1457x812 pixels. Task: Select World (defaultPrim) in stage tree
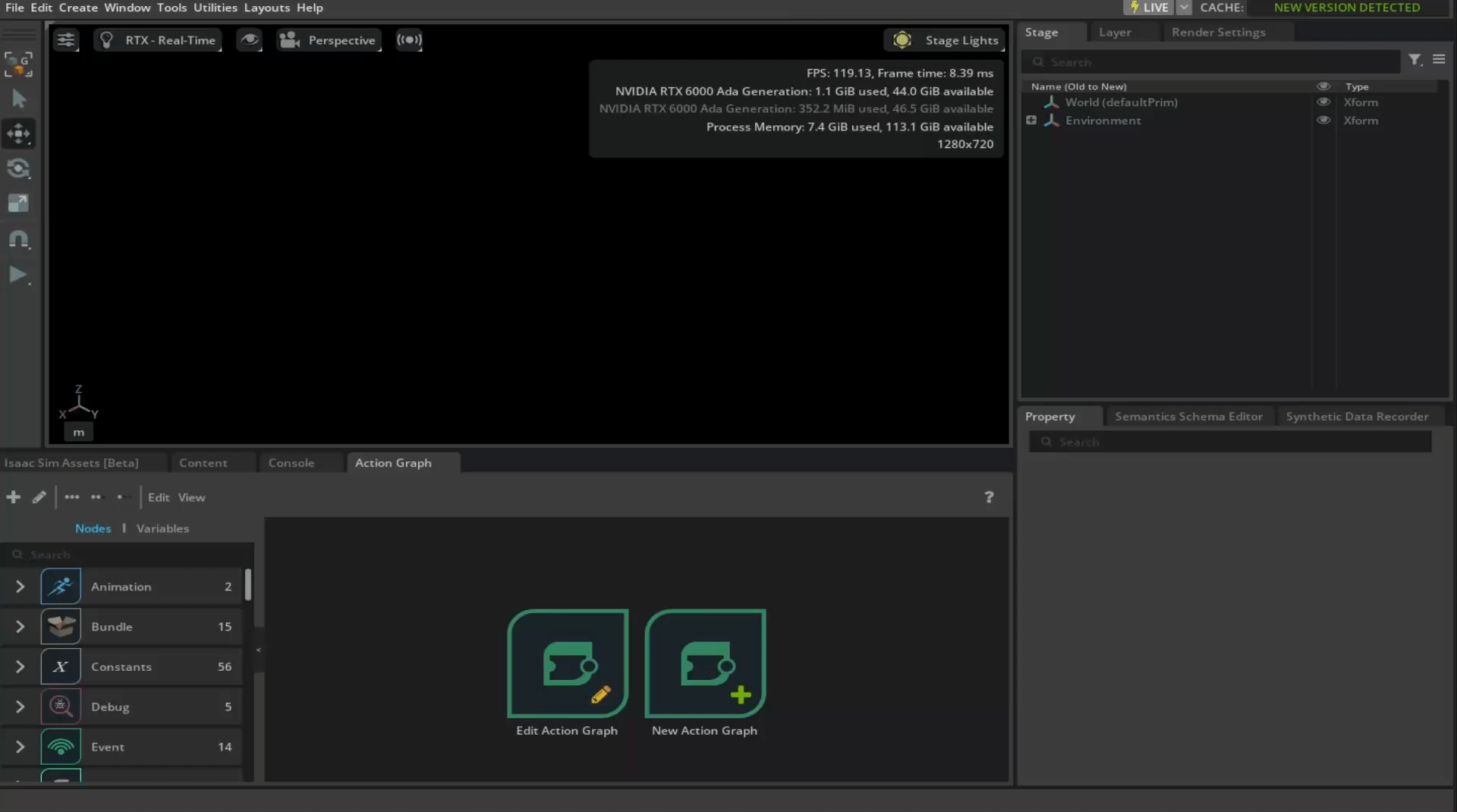1121,102
